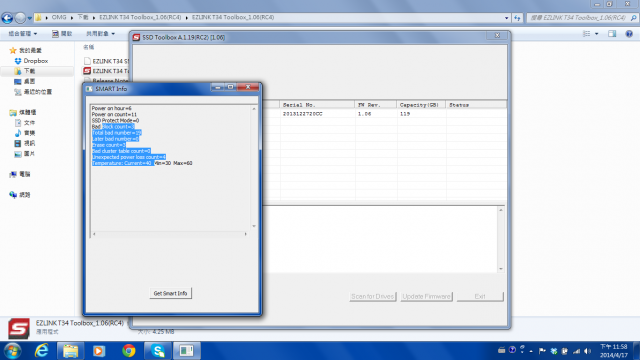The width and height of the screenshot is (640, 360).
Task: Select first EZLINK T34 file in list
Action: [106, 61]
